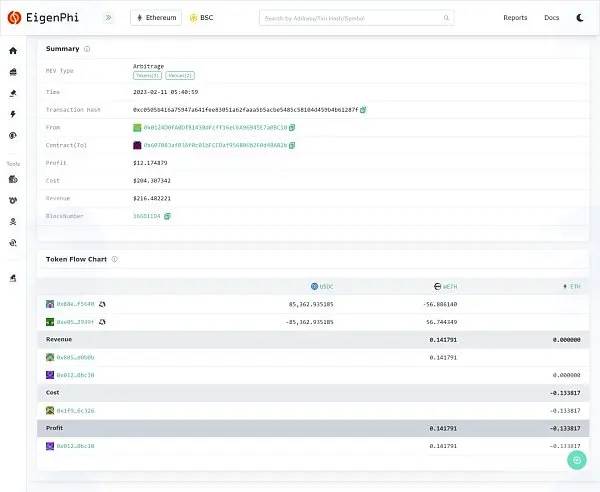Select the Ethereum network tab

coord(156,18)
